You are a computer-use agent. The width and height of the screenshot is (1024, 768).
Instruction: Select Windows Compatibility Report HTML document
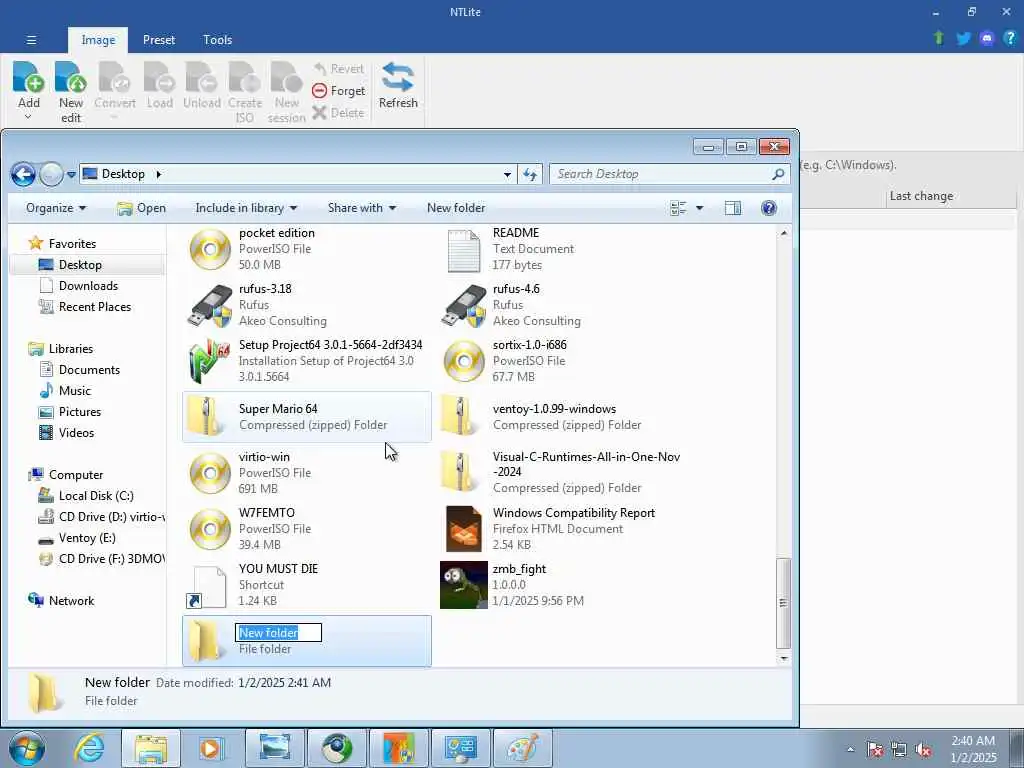(561, 528)
